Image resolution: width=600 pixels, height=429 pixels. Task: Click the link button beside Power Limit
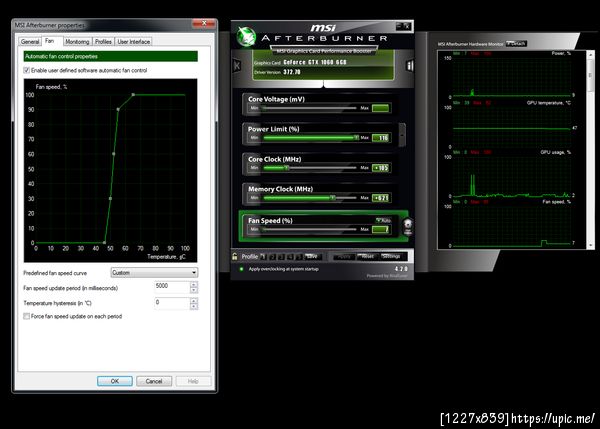tap(402, 134)
